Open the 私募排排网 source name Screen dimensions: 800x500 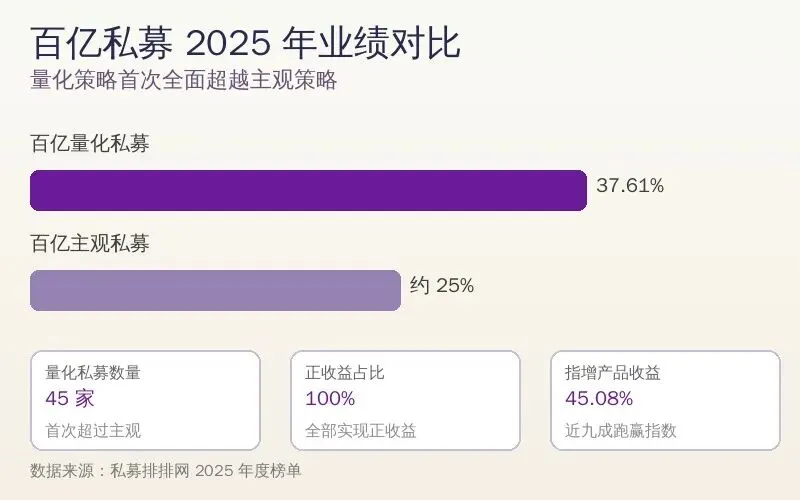coord(150,470)
